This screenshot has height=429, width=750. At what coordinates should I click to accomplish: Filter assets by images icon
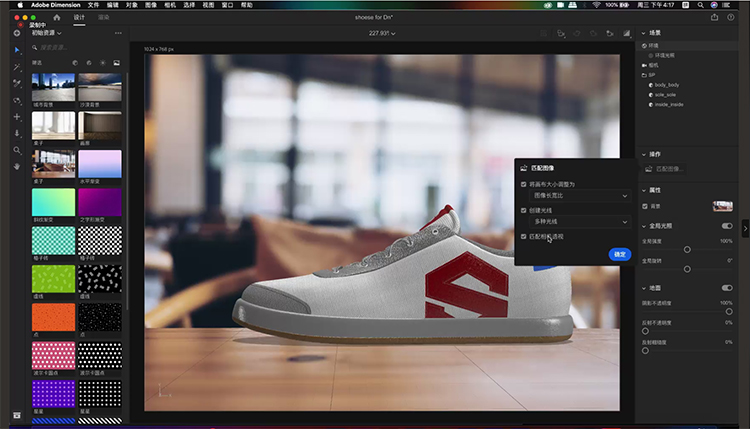[117, 63]
